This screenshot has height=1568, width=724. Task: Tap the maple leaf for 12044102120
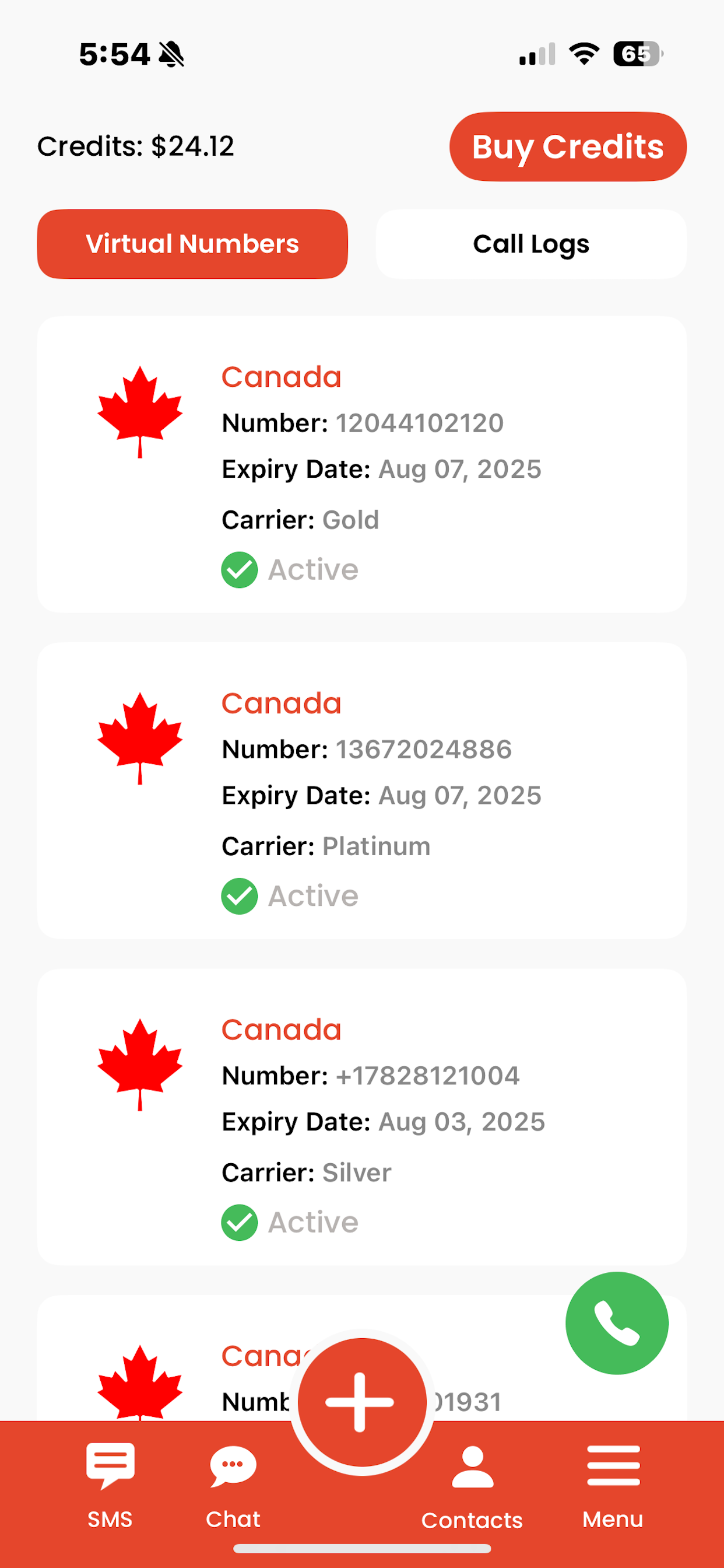(x=140, y=411)
